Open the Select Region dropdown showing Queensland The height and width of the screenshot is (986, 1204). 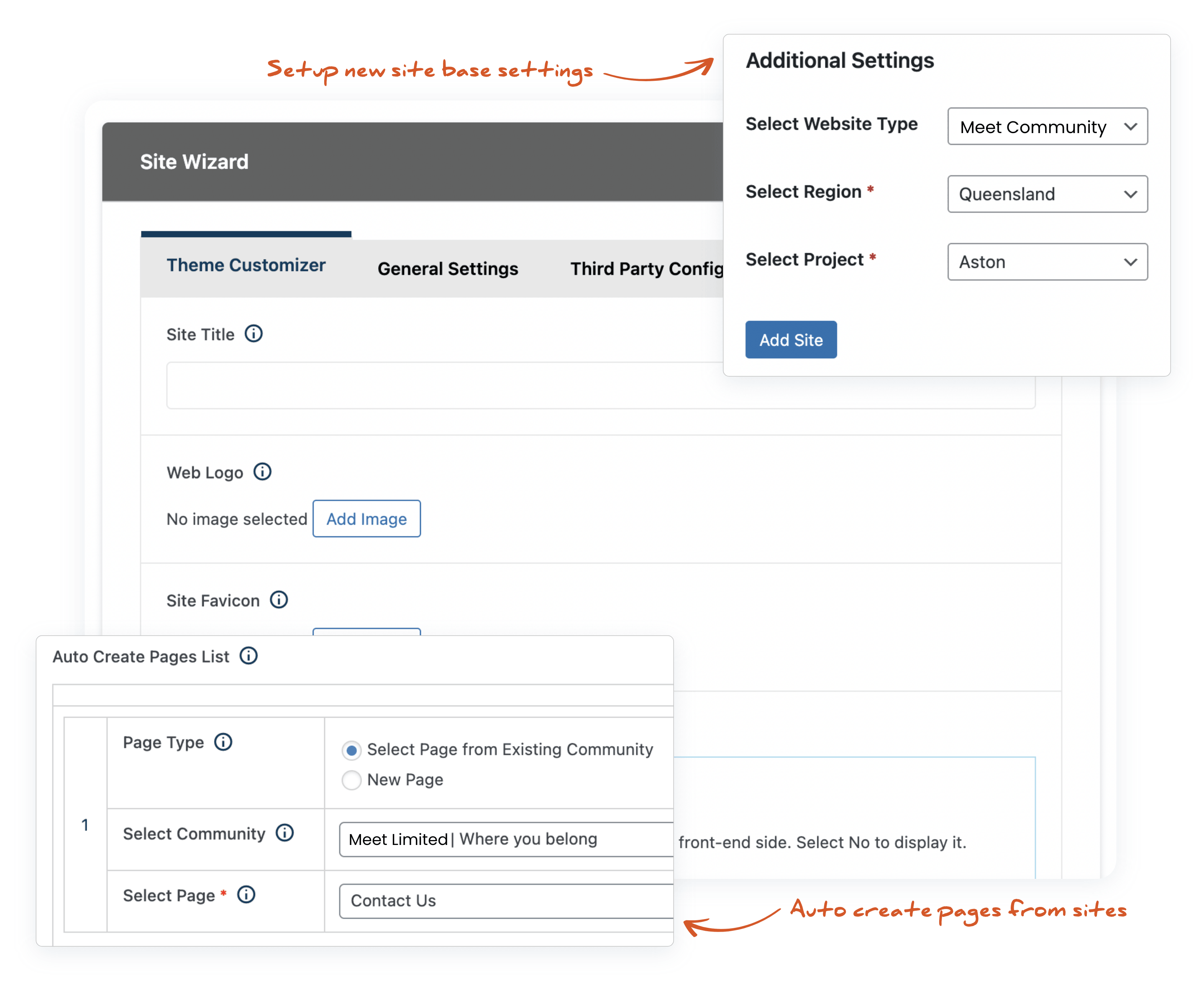coord(1047,194)
